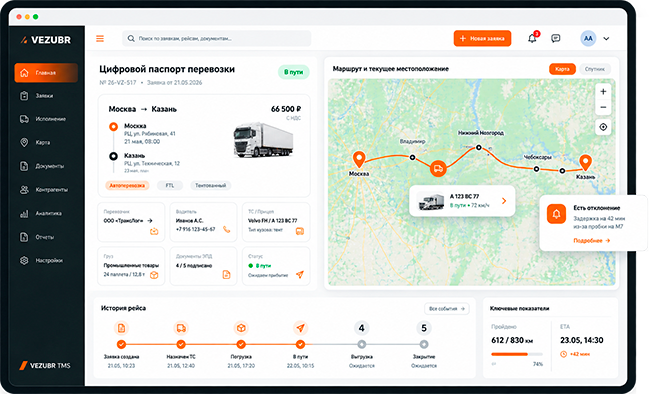Open Все события link
The width and height of the screenshot is (649, 394).
[x=447, y=309]
